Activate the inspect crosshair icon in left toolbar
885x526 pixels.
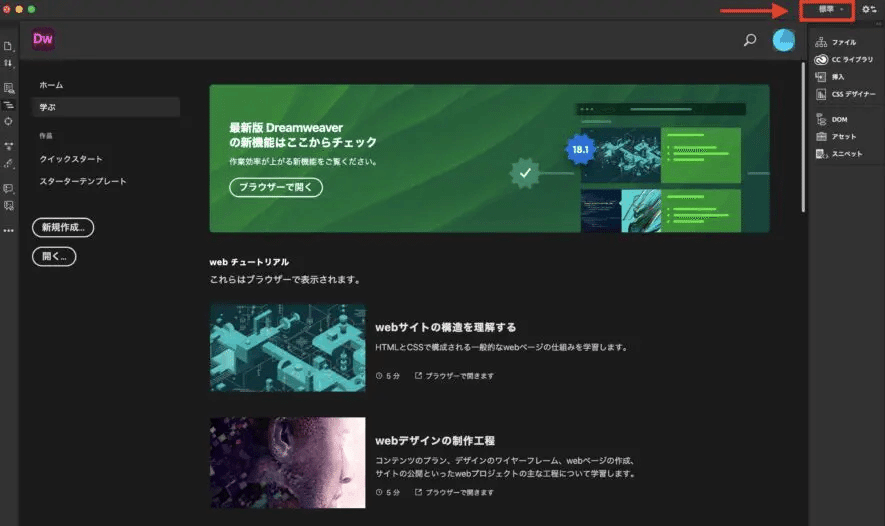[x=8, y=121]
